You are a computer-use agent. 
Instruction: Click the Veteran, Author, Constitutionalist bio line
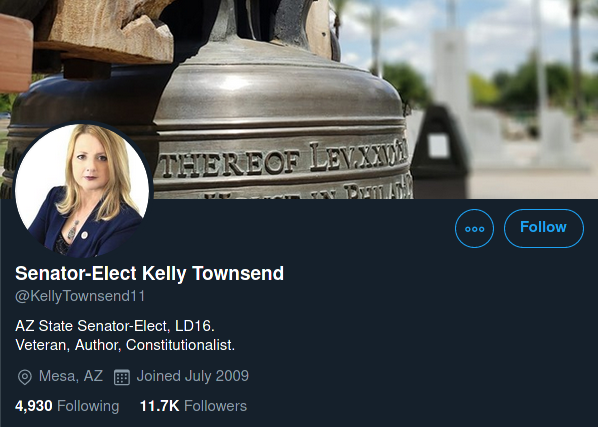click(125, 345)
